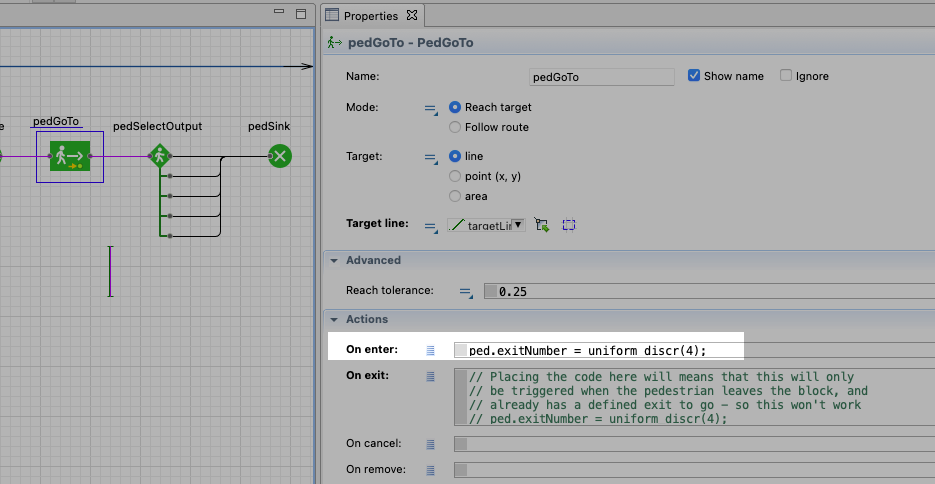Collapse the Advanced section
935x484 pixels.
[335, 260]
